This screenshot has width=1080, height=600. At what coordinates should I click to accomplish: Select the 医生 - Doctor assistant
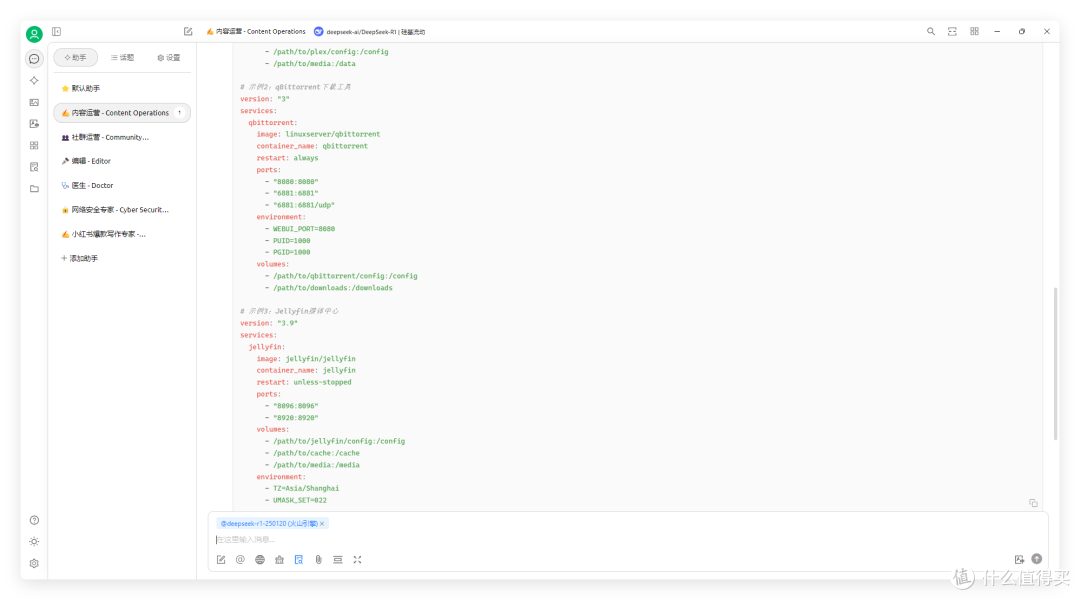click(122, 185)
